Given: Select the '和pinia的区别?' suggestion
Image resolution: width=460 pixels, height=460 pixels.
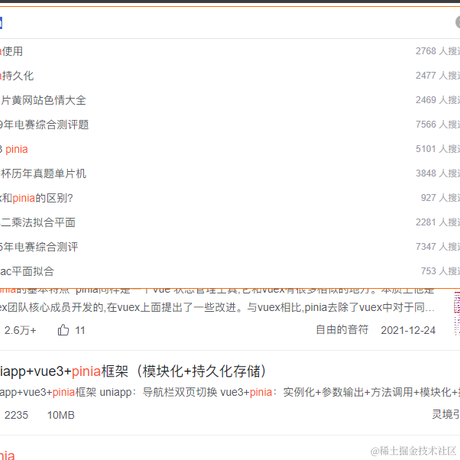Looking at the screenshot, I should point(36,198).
